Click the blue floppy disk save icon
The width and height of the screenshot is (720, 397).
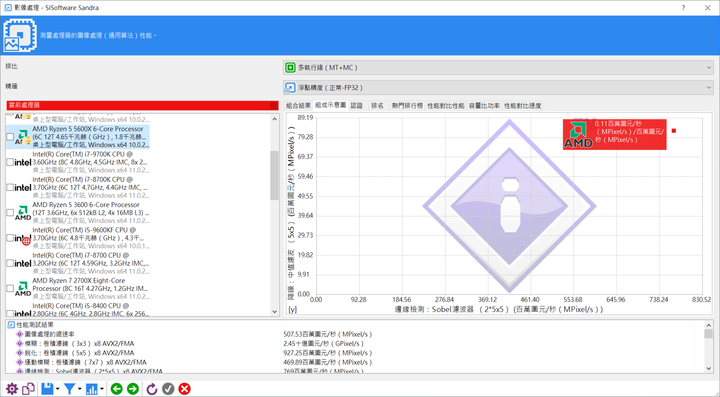click(x=47, y=389)
